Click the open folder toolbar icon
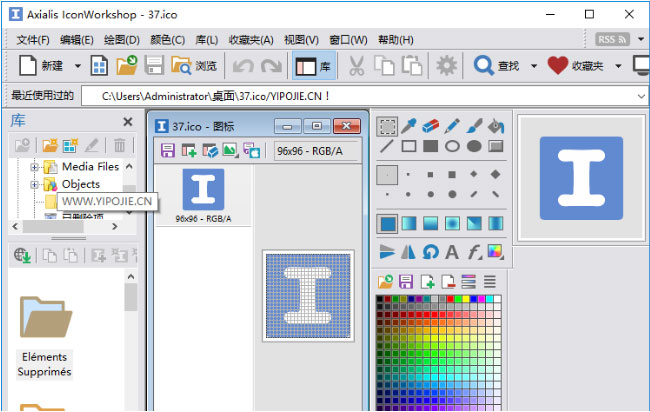Viewport: 650px width, 412px height. (127, 65)
